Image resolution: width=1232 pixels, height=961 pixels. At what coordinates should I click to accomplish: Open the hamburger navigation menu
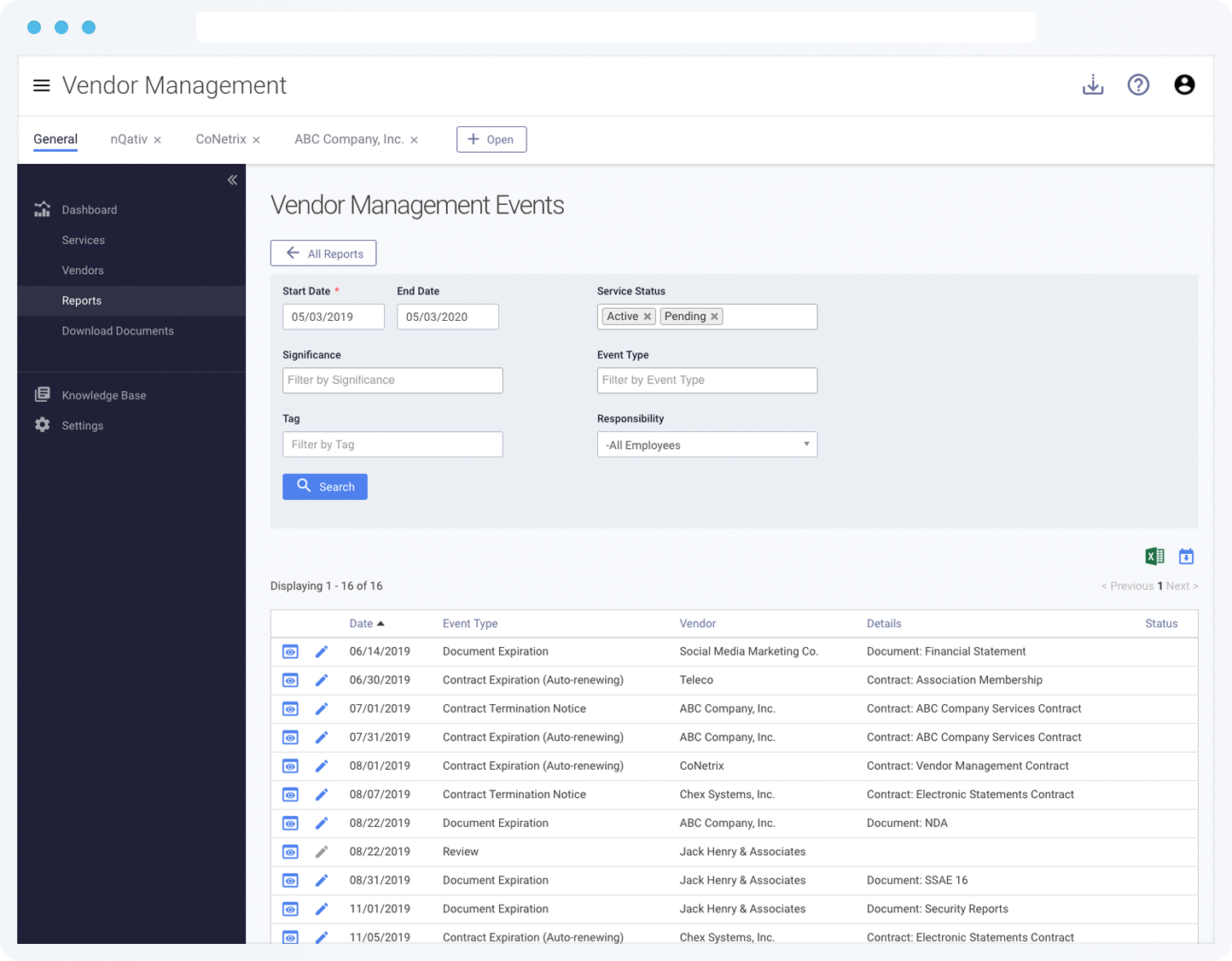[x=41, y=85]
